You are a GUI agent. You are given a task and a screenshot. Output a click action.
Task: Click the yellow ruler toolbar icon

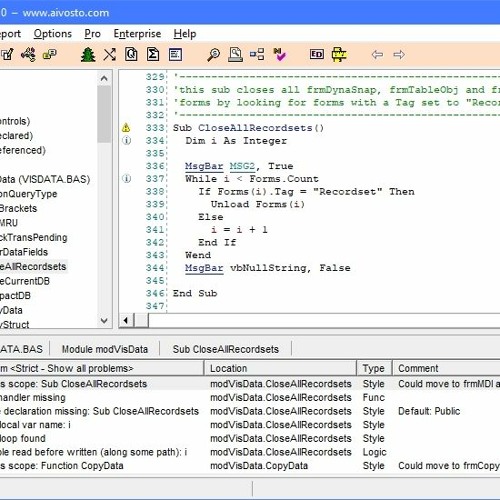click(x=339, y=54)
